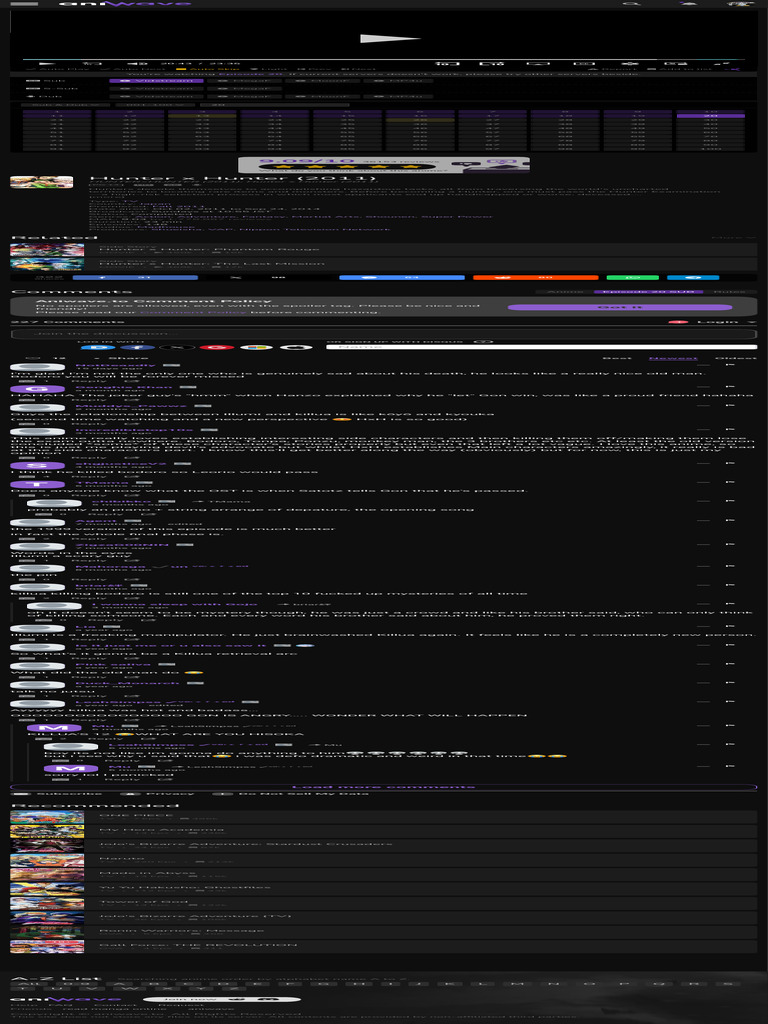Collapse the Genghis Khan comment thread
The image size is (768, 1024).
point(703,387)
